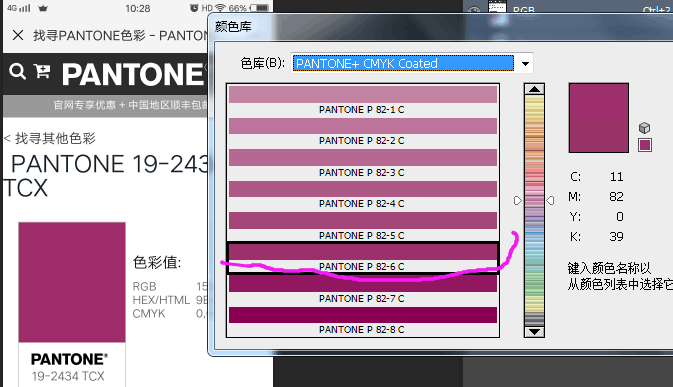Click the search magnifier icon on Pantone page
Viewport: 673px width, 387px height.
(17, 71)
